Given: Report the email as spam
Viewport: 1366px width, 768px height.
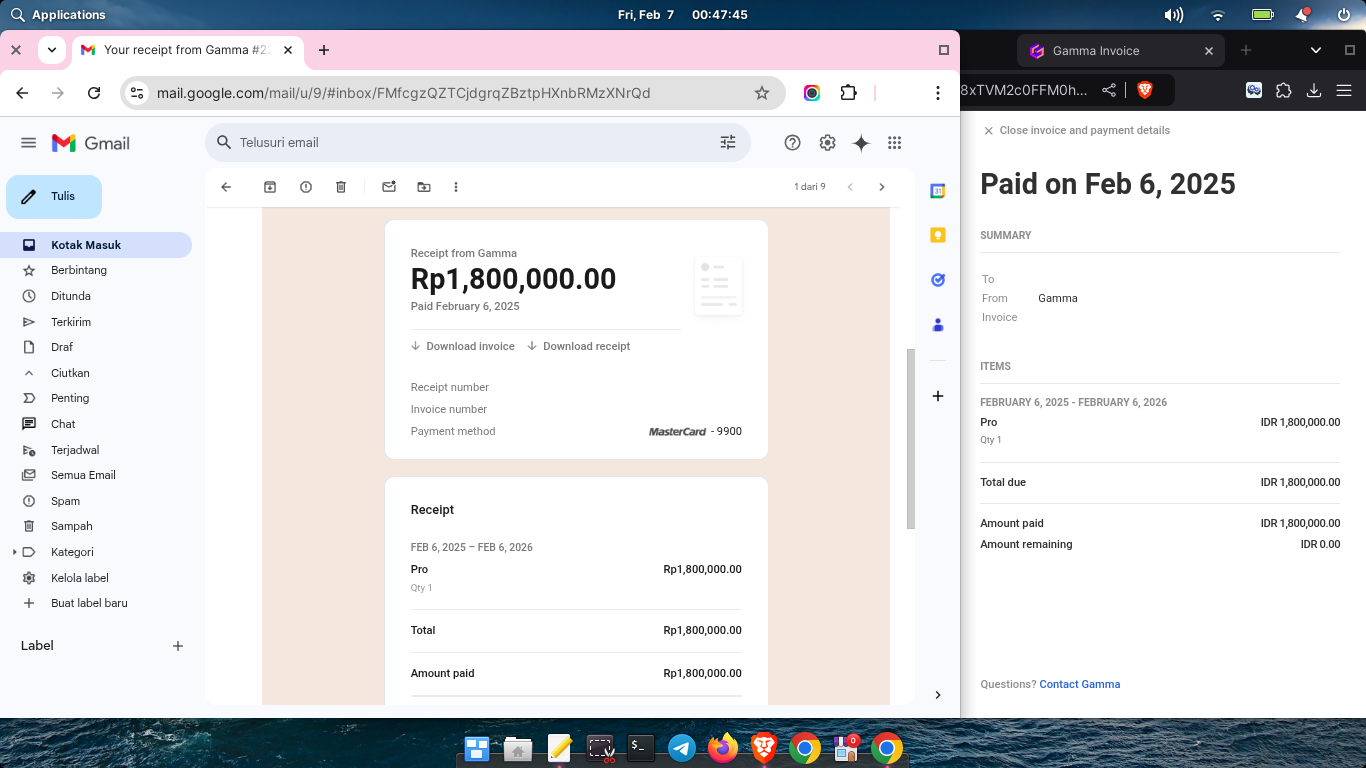Looking at the screenshot, I should 306,187.
